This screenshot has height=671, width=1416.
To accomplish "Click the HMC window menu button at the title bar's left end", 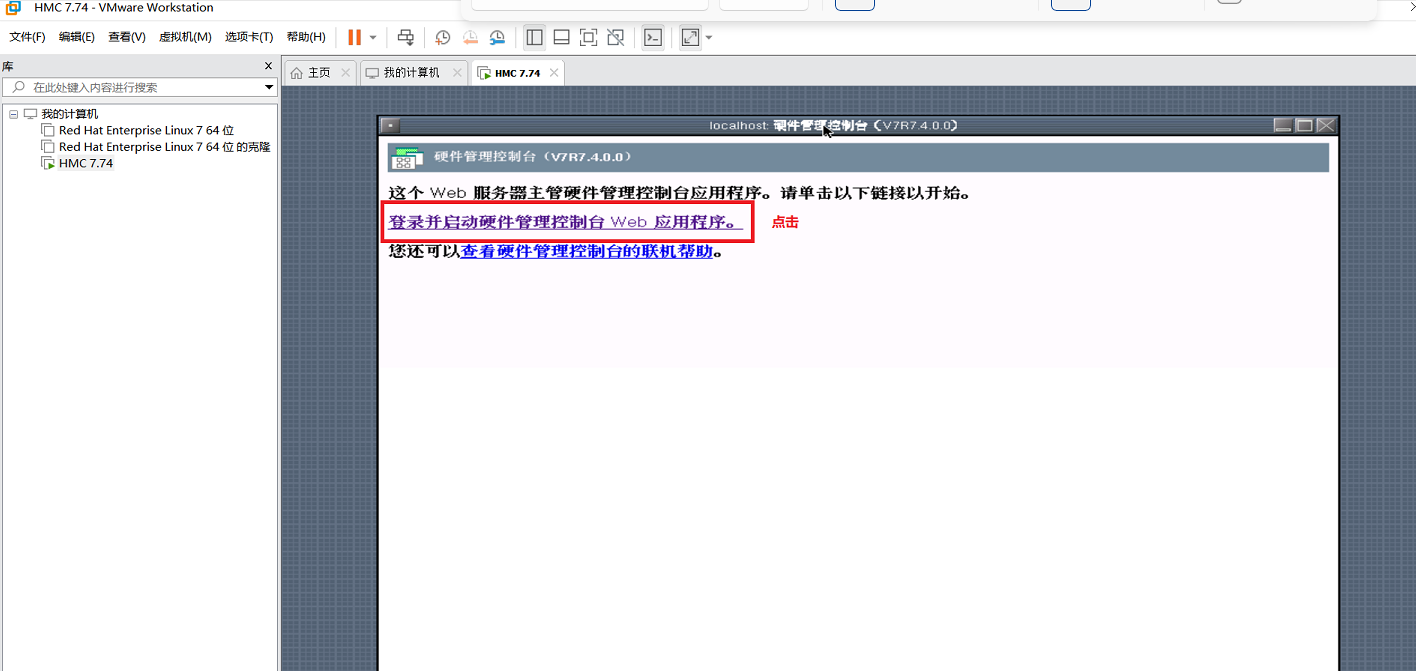I will tap(390, 125).
